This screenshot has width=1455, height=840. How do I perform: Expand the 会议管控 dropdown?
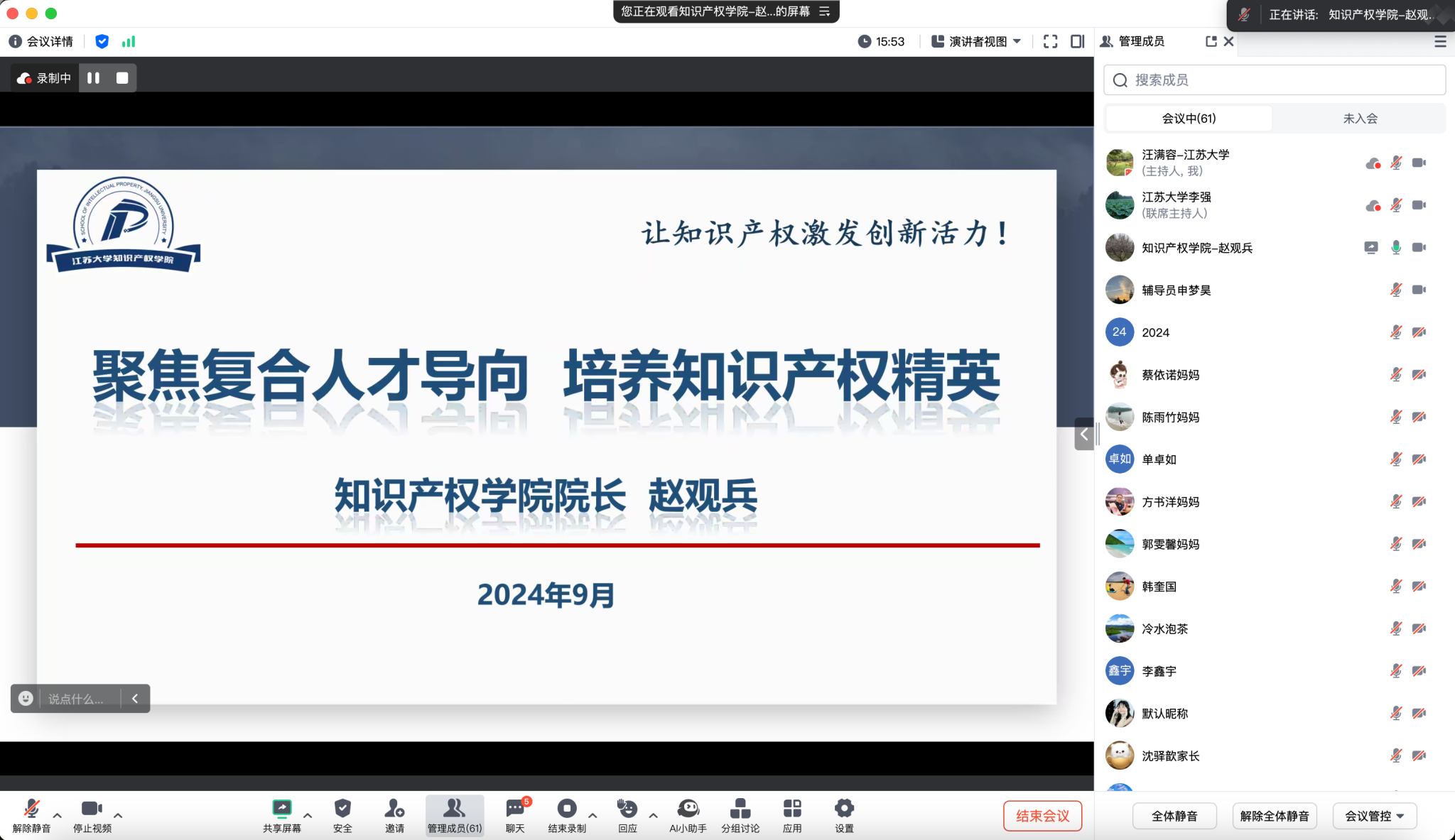pyautogui.click(x=1374, y=816)
